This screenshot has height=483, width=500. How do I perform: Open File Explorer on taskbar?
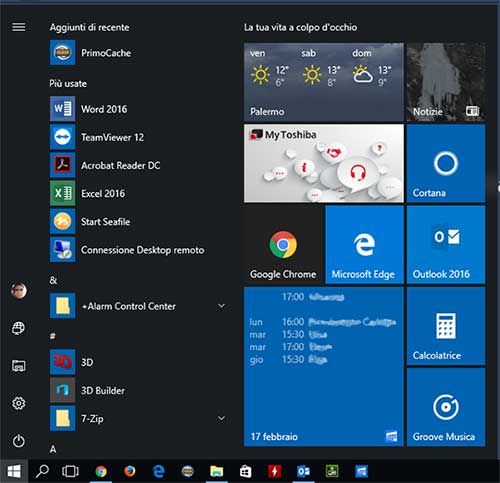tap(216, 471)
